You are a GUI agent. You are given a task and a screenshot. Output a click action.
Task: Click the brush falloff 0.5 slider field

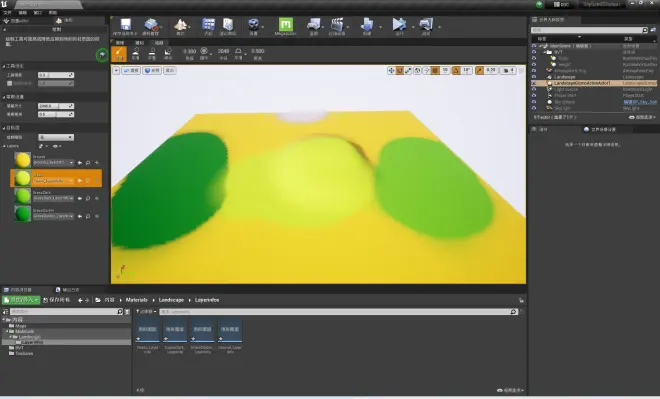[x=56, y=114]
